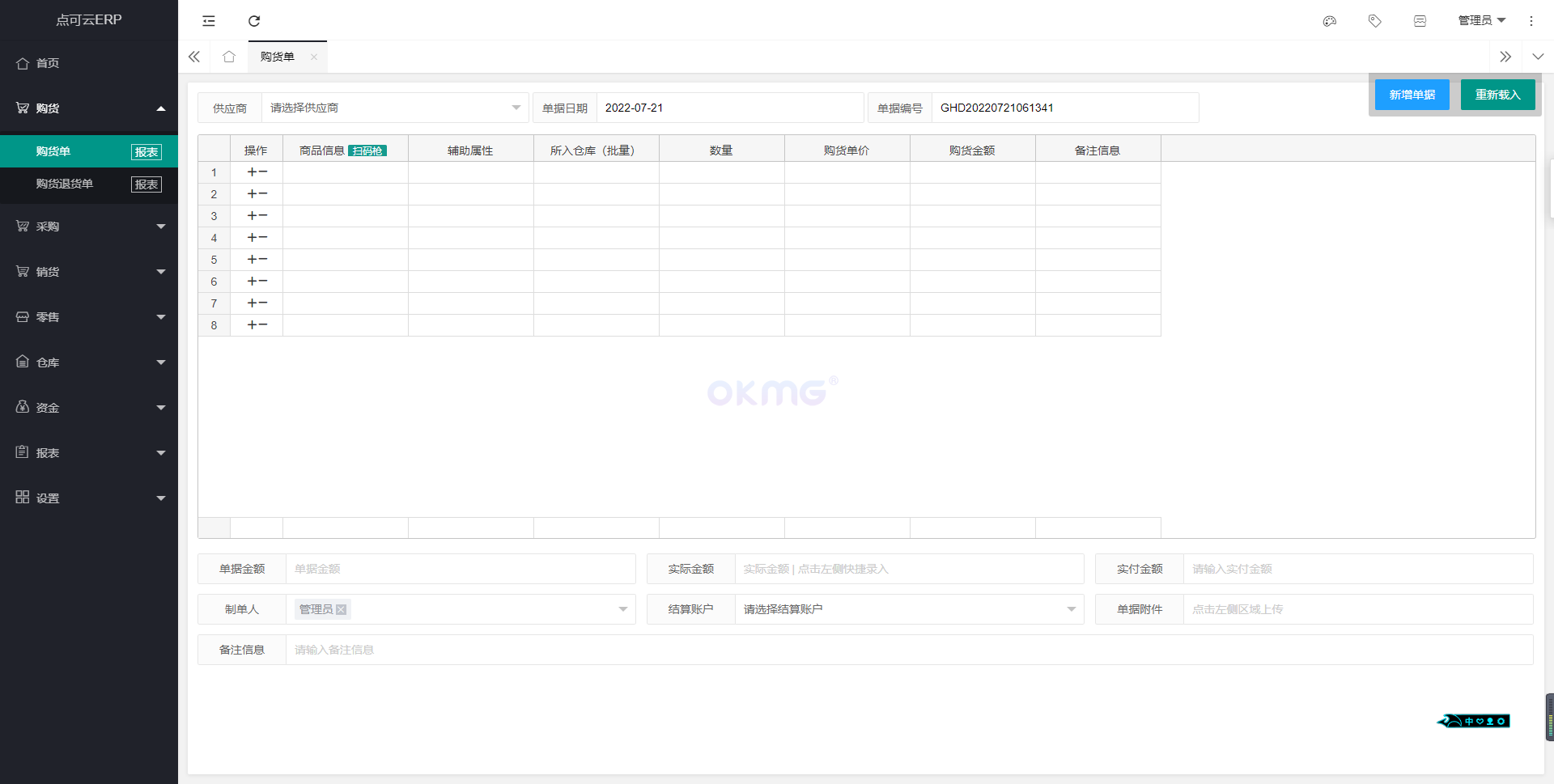Screen dimensions: 1554x784
Task: Click 单据附件 label to upload attachment
Action: point(1140,609)
